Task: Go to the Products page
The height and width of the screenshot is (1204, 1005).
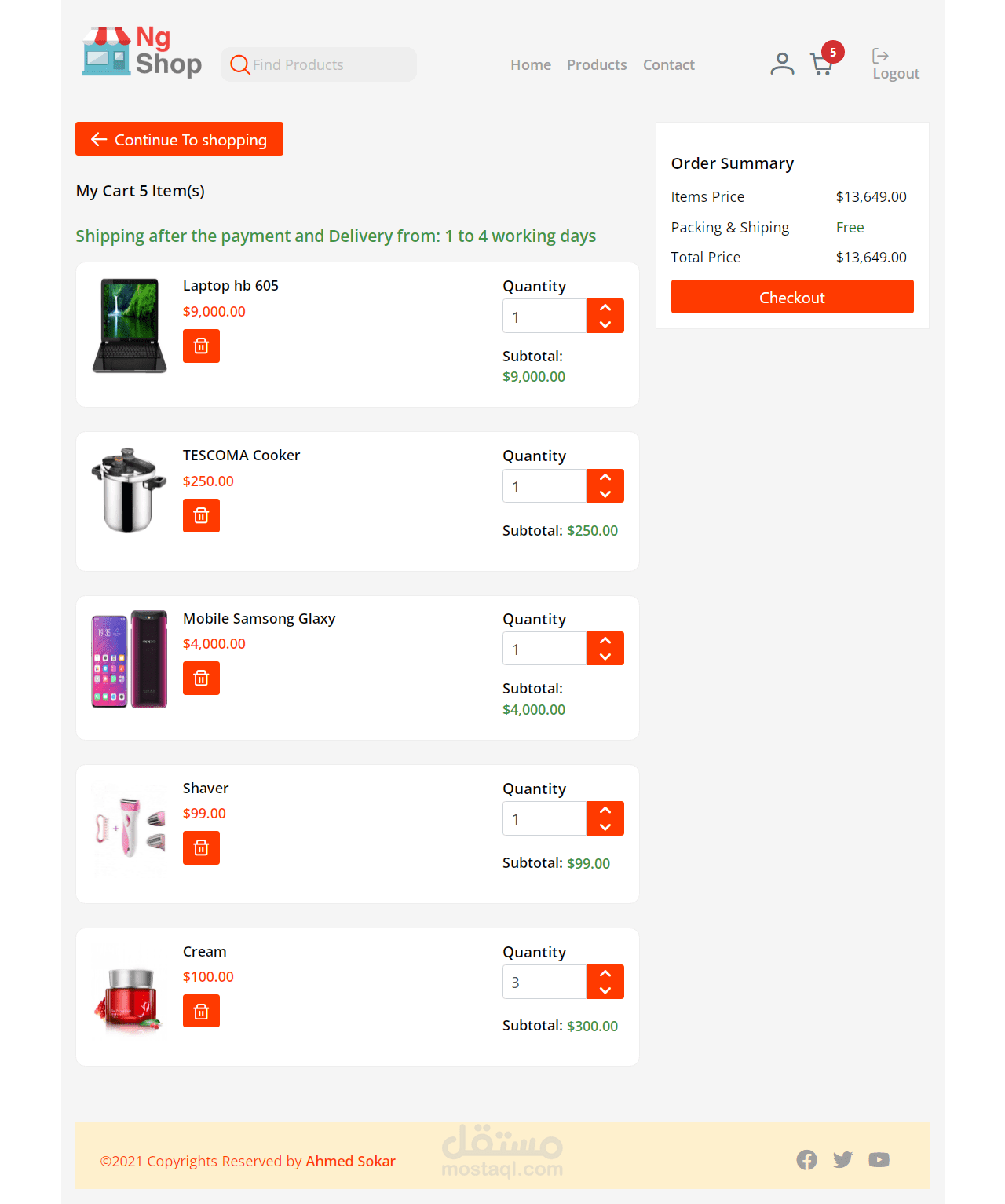Action: pos(597,65)
